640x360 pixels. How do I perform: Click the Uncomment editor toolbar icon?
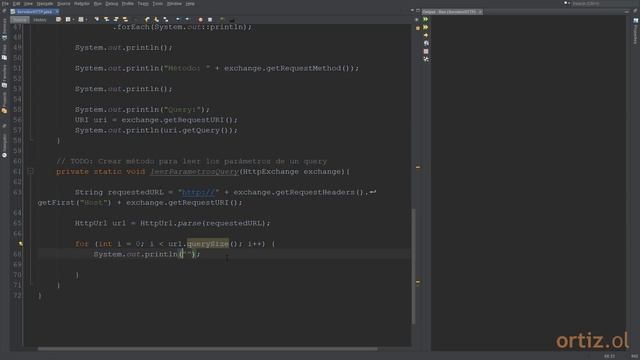(x=232, y=19)
